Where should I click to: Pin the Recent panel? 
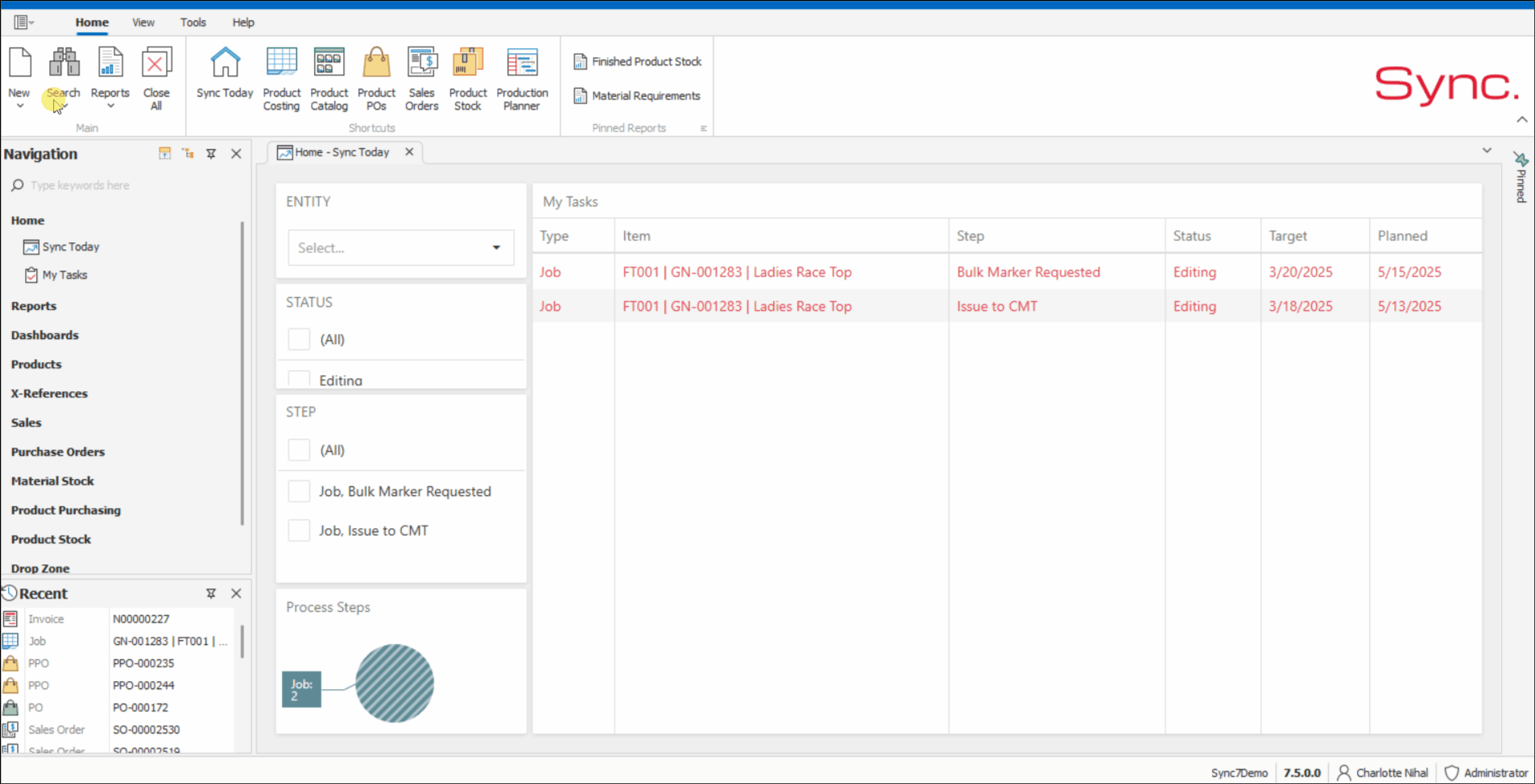tap(211, 593)
